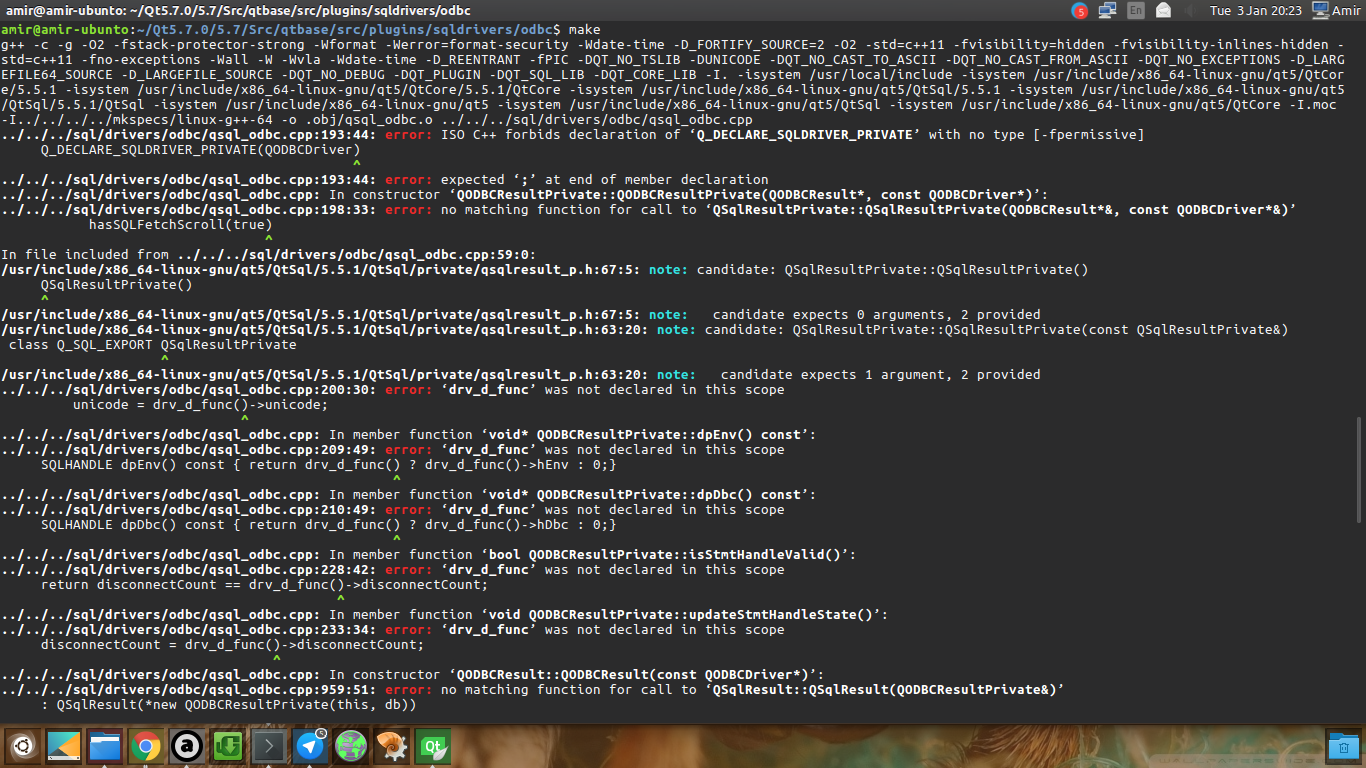Open the mail envelope indicator
The height and width of the screenshot is (768, 1366).
point(1163,11)
